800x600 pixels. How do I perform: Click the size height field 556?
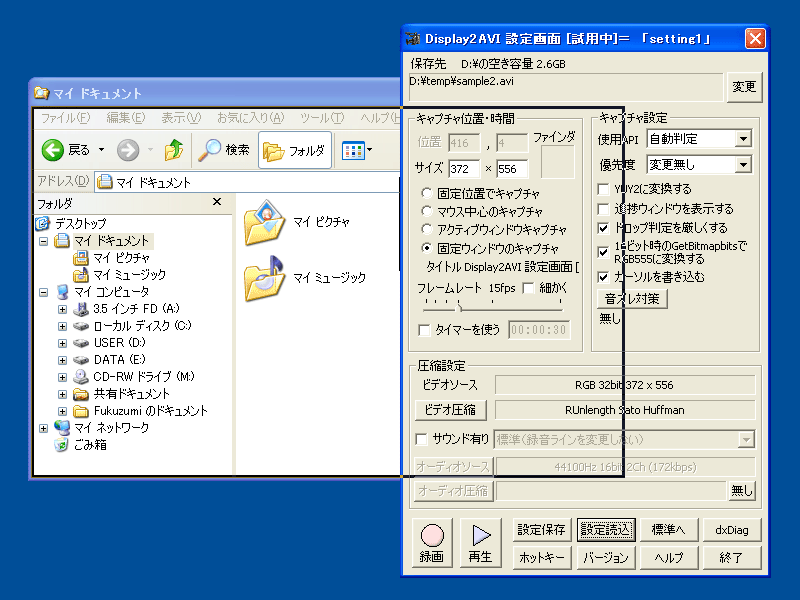tap(512, 169)
